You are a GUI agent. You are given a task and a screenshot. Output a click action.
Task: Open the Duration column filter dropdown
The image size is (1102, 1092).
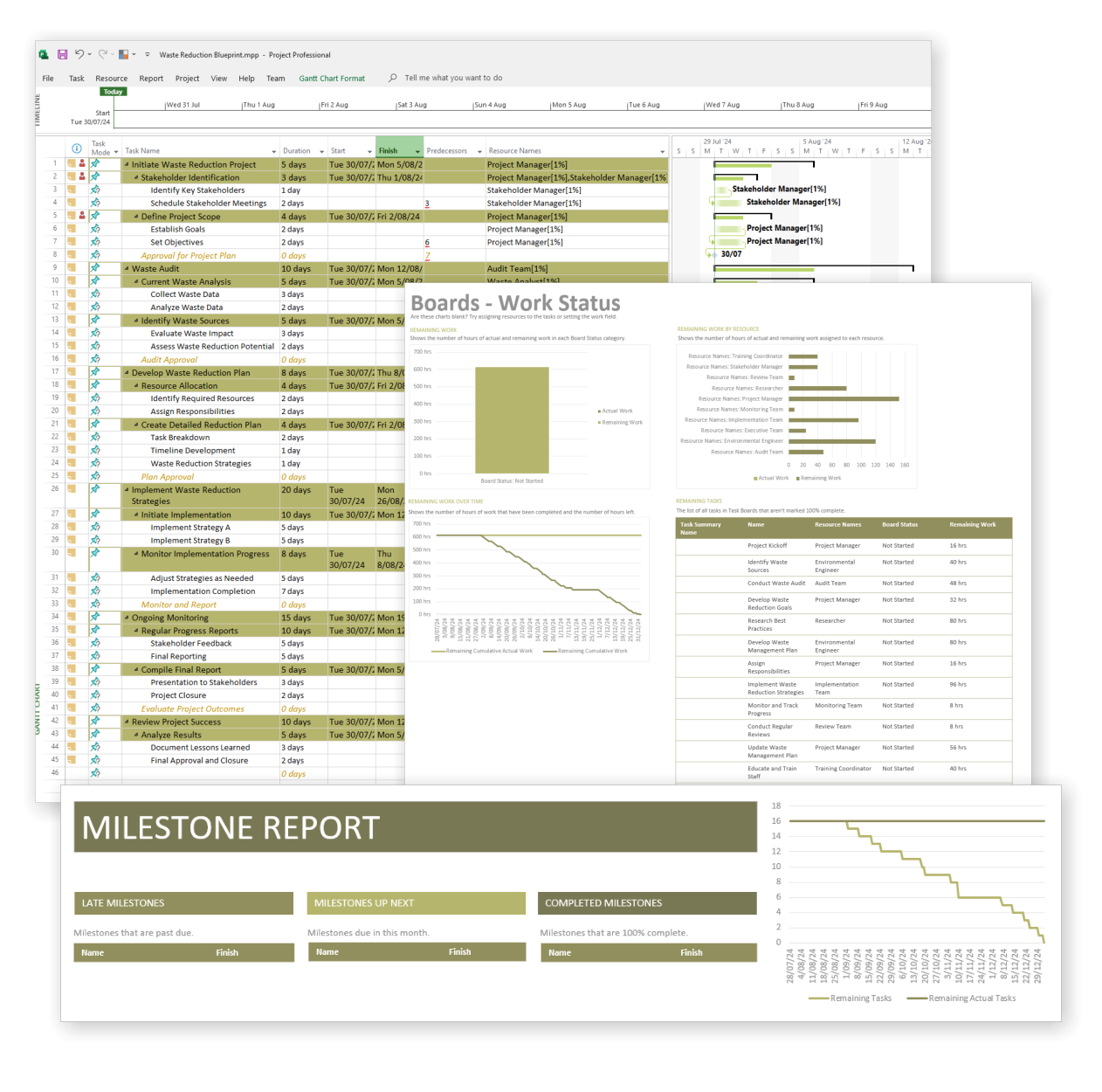pyautogui.click(x=321, y=152)
